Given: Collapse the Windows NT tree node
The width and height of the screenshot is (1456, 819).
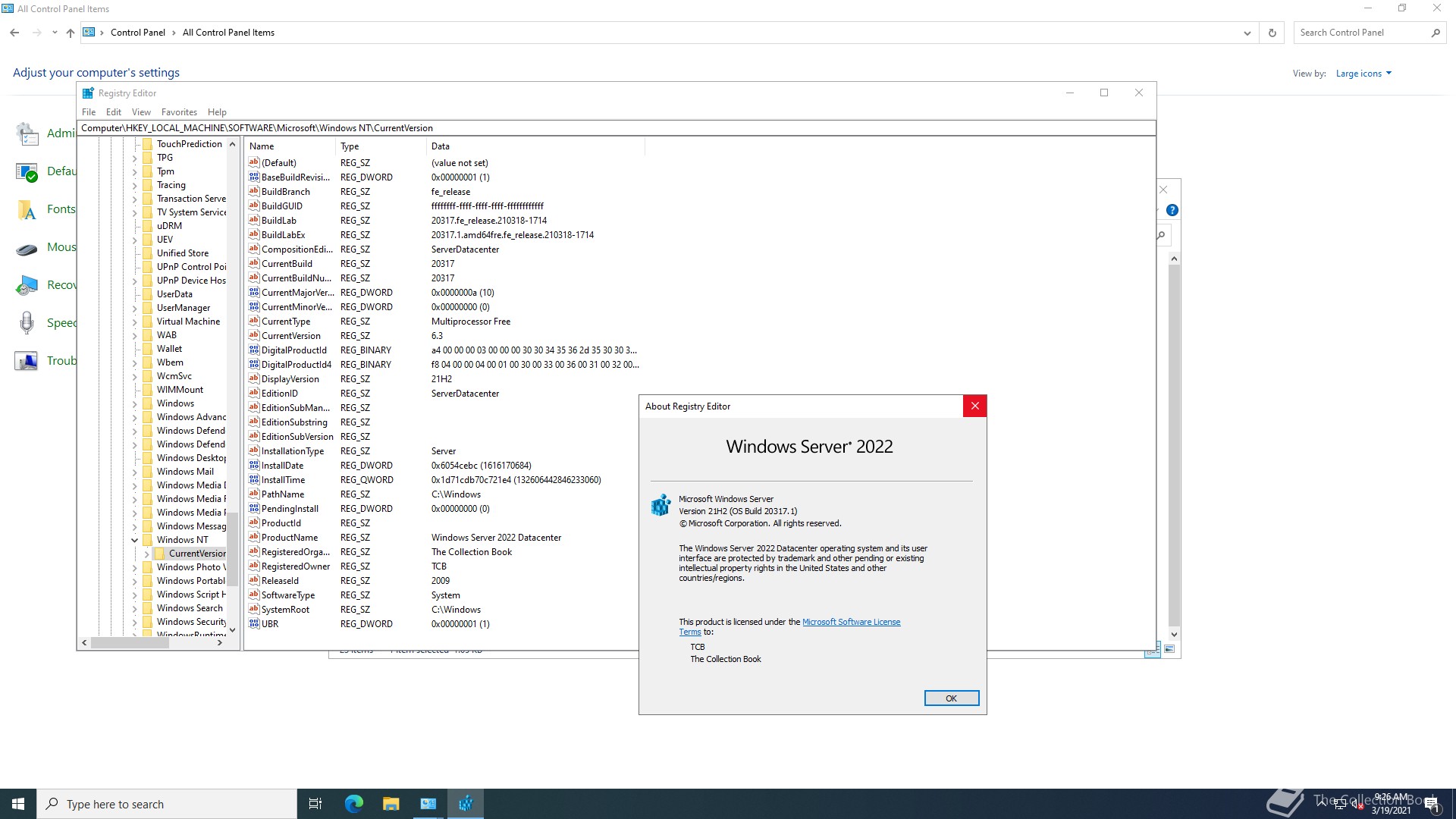Looking at the screenshot, I should (135, 540).
